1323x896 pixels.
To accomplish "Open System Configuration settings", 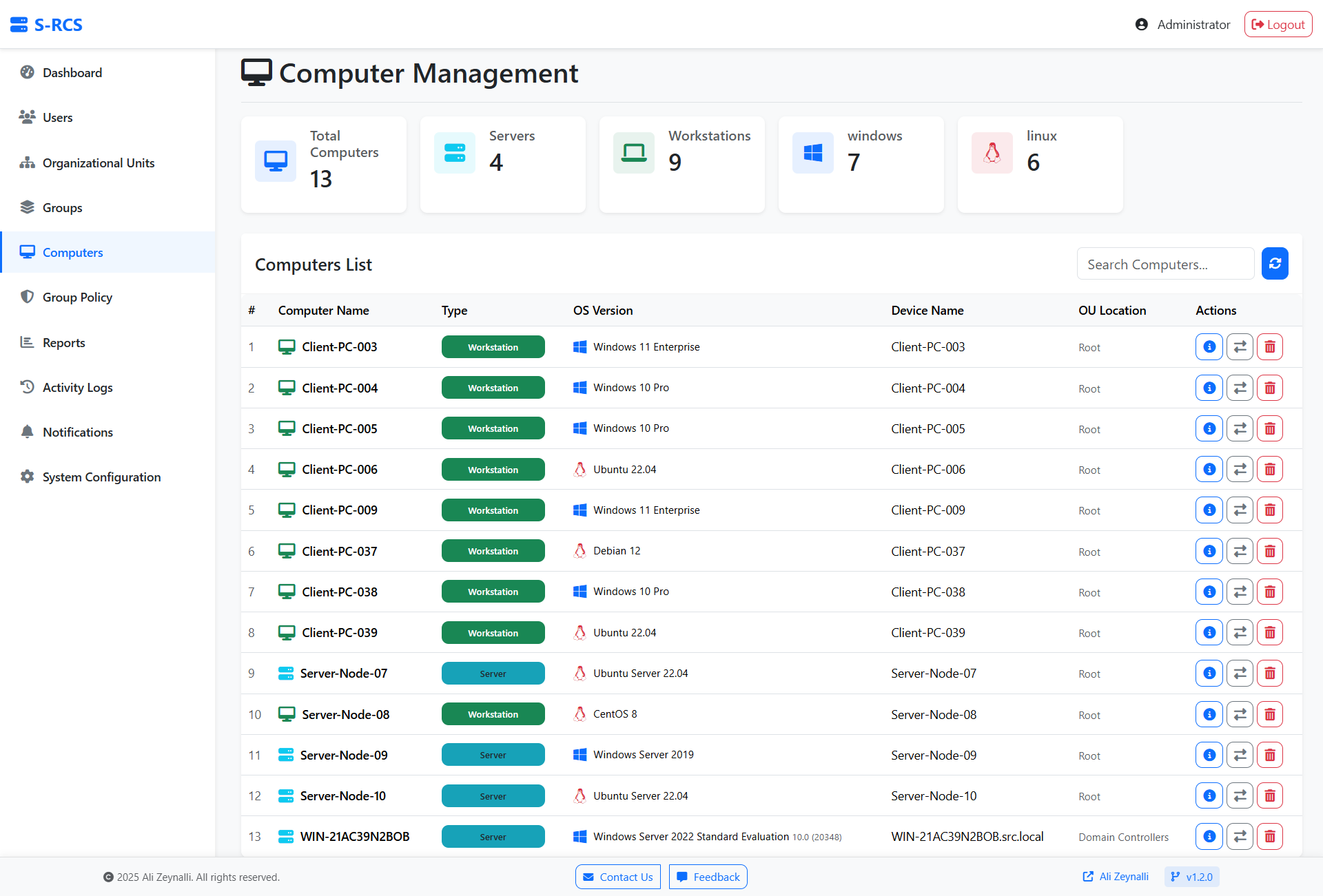I will (101, 477).
